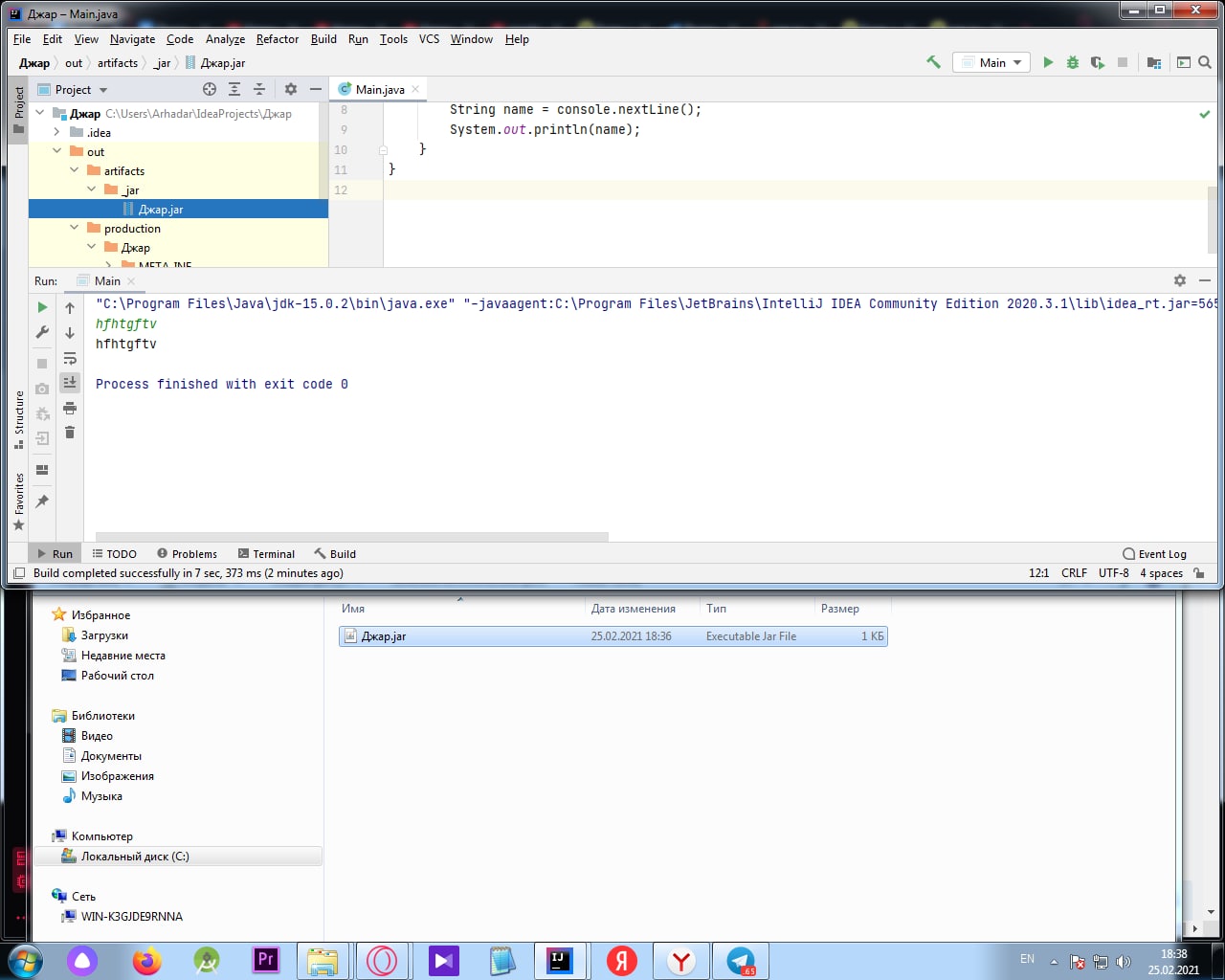Open the Favorites side tab

(x=18, y=501)
